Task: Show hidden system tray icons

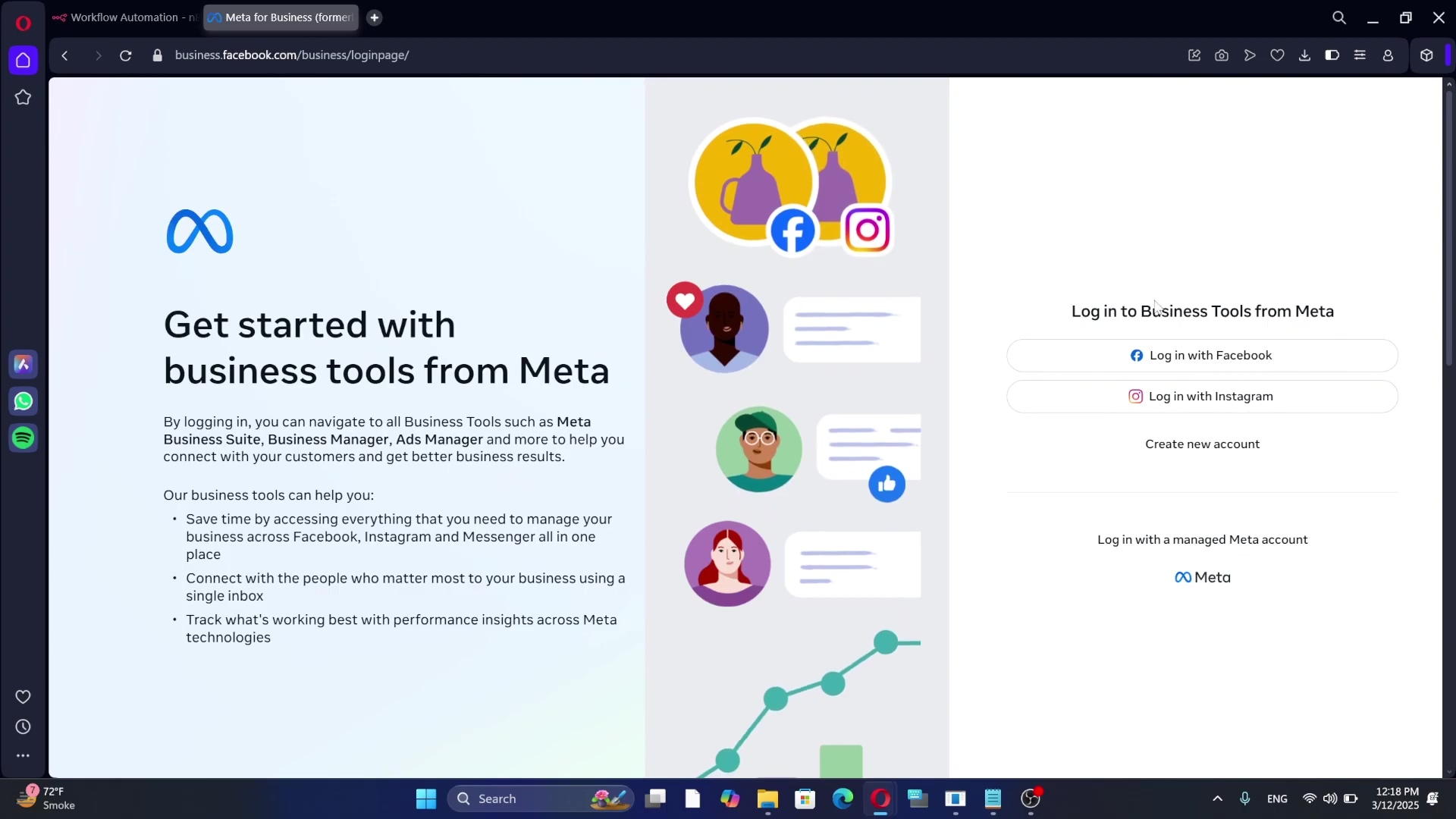Action: tap(1217, 799)
